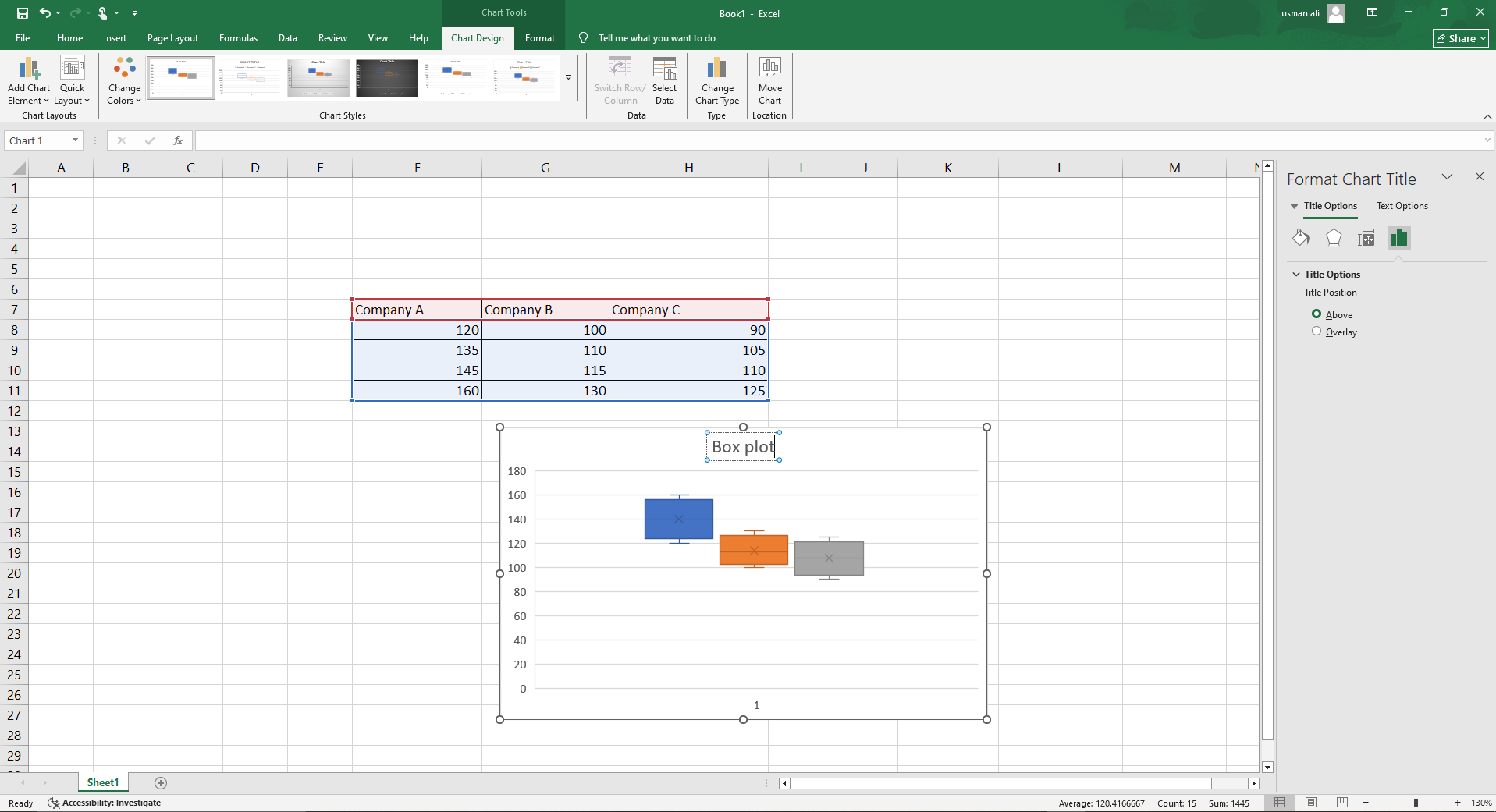The width and height of the screenshot is (1496, 812).
Task: Click Change Chart Type icon
Action: [717, 81]
